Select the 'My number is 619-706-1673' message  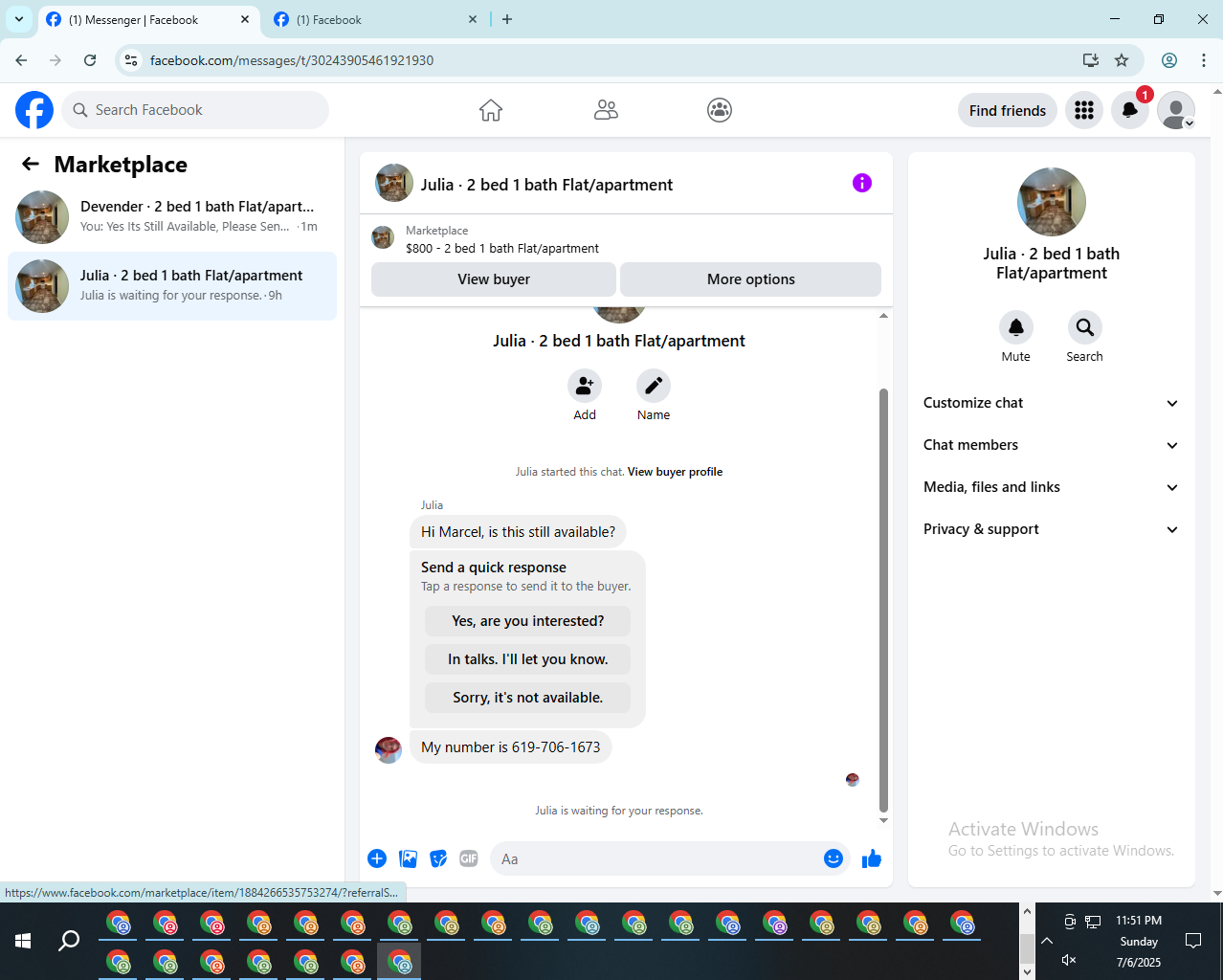tap(511, 747)
